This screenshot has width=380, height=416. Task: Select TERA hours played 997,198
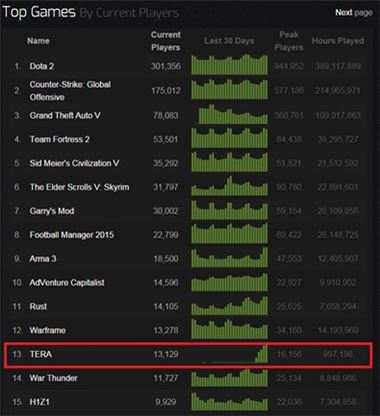tap(338, 354)
